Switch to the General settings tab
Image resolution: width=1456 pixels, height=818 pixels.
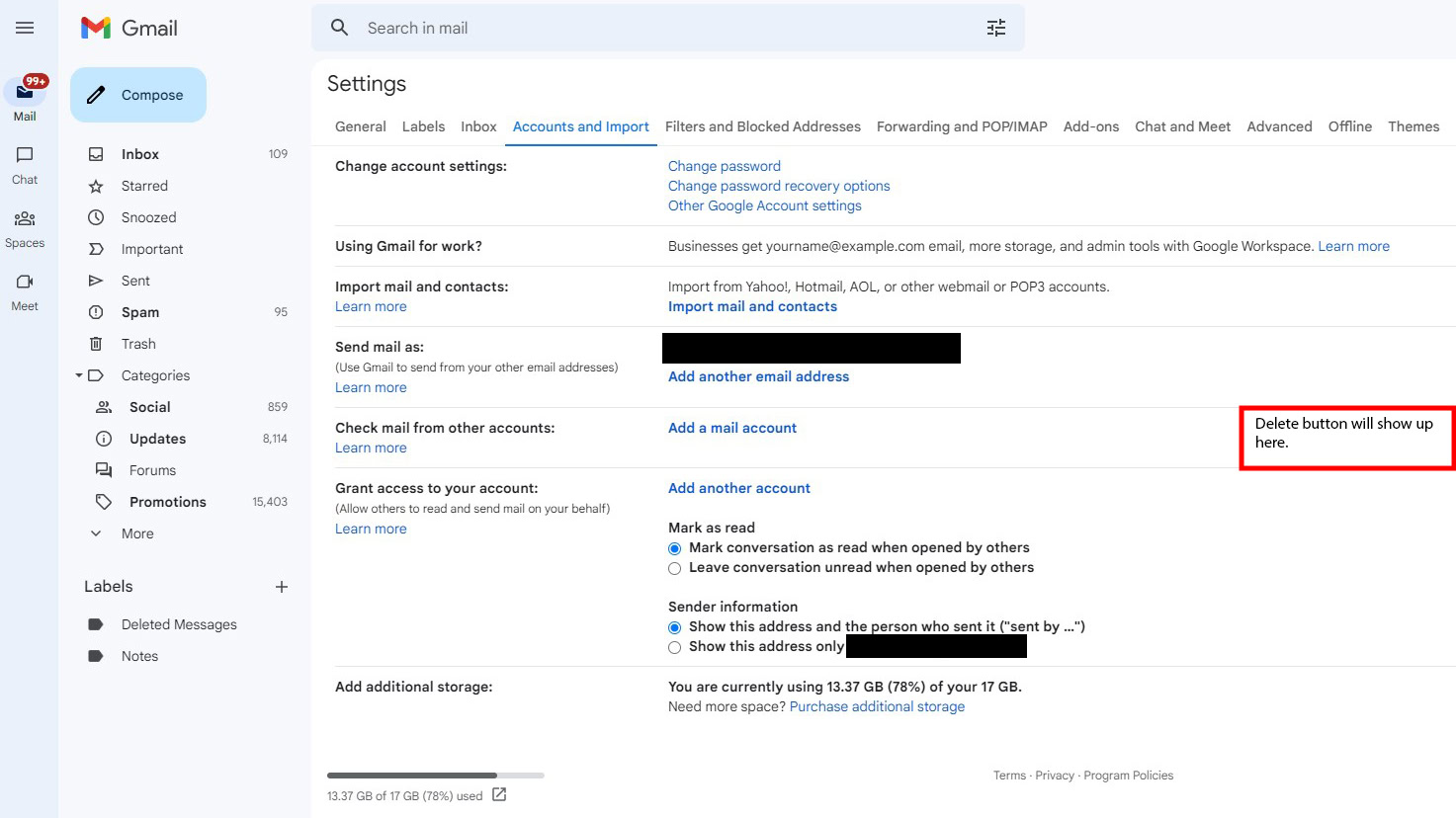tap(360, 126)
